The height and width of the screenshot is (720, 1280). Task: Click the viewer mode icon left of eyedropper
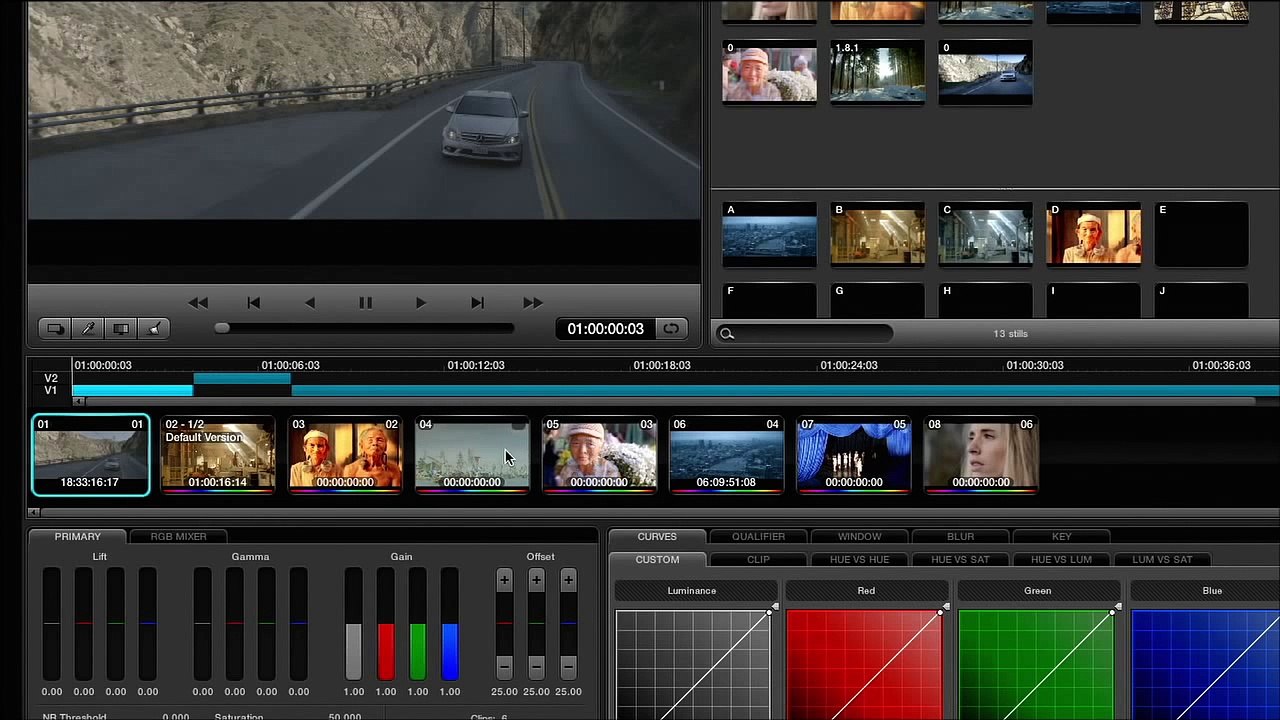(55, 329)
